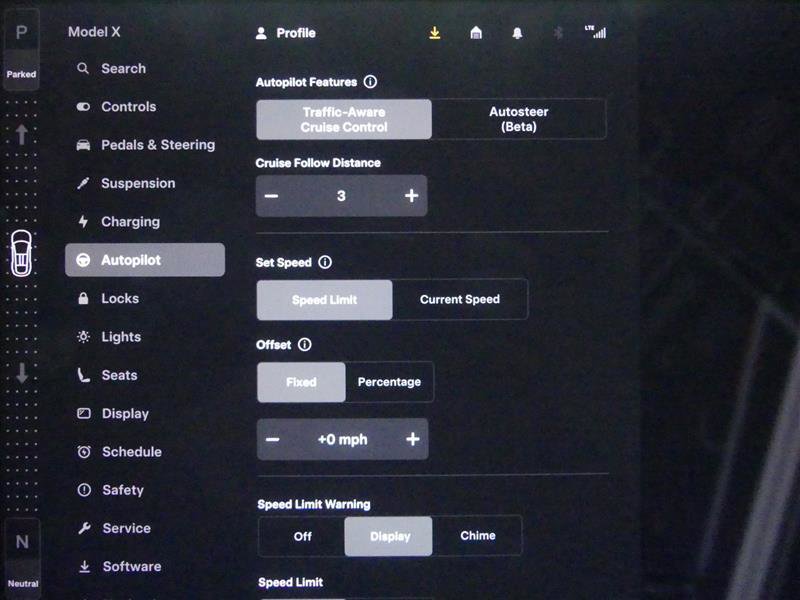Set Speed Limit Warning to Chime
This screenshot has height=600, width=800.
[477, 536]
